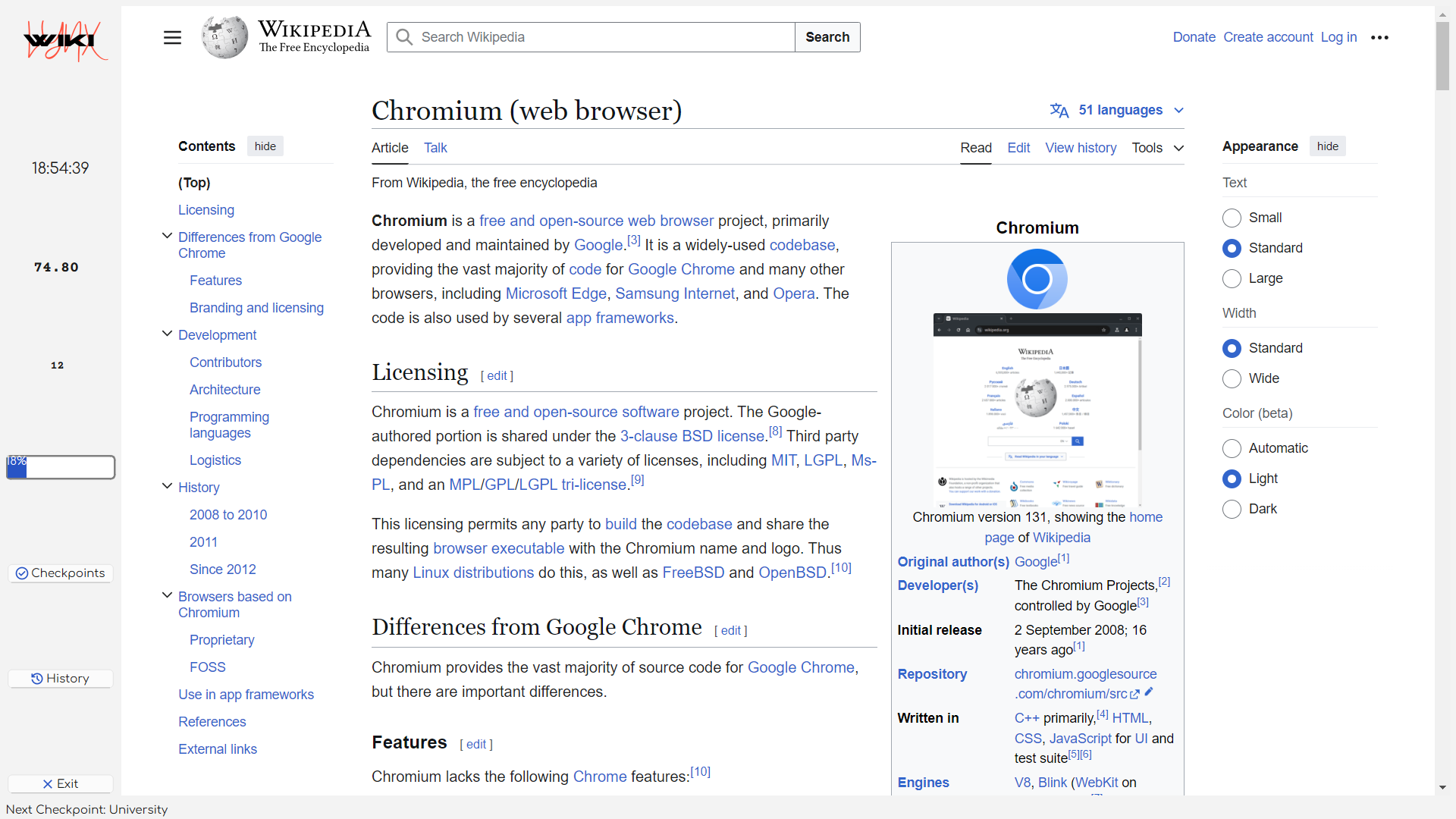Collapse the Development contents section
Viewport: 1456px width, 819px height.
[x=167, y=334]
